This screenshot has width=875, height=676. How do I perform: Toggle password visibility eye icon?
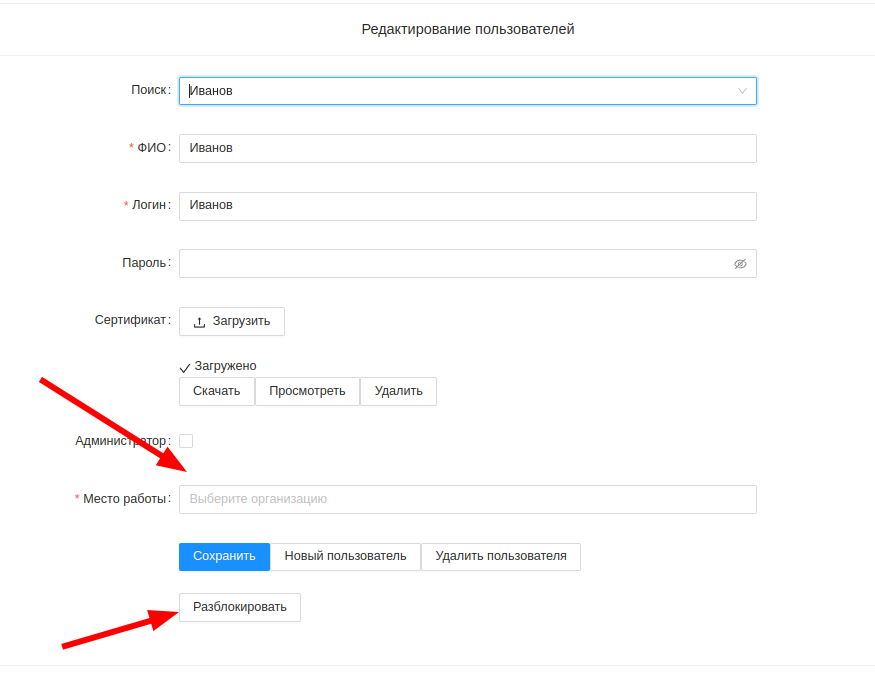[740, 264]
